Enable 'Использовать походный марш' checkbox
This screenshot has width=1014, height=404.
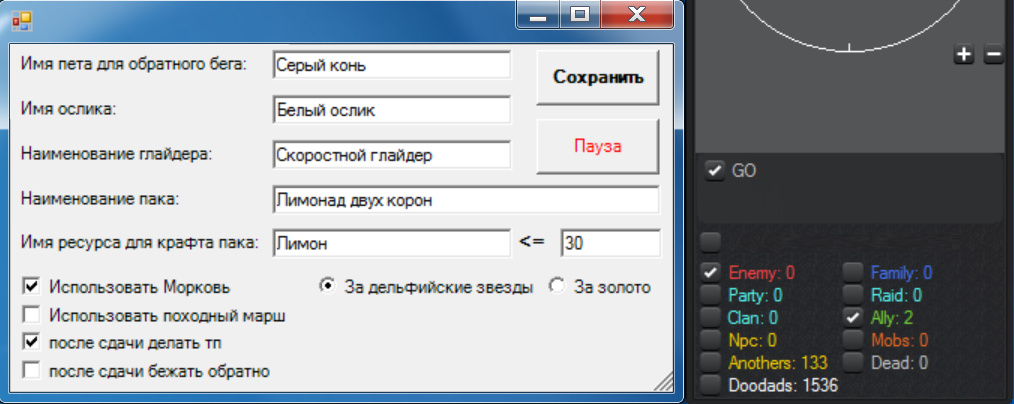tap(30, 315)
